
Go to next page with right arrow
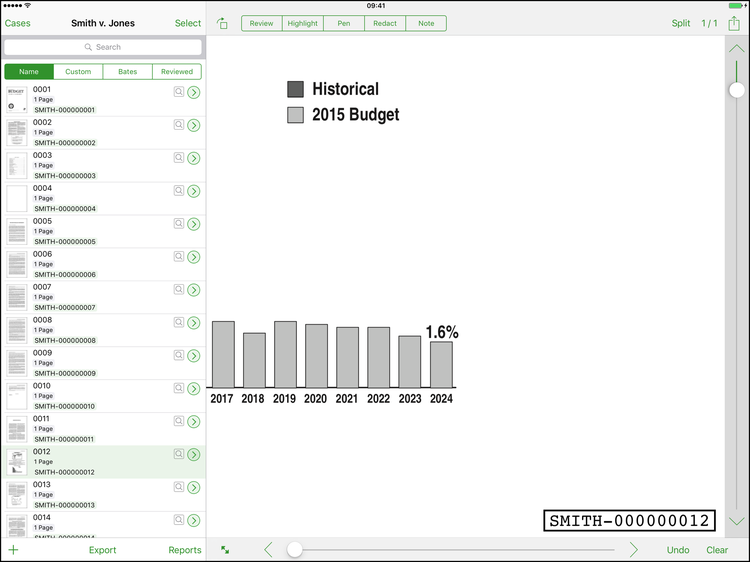tap(633, 550)
